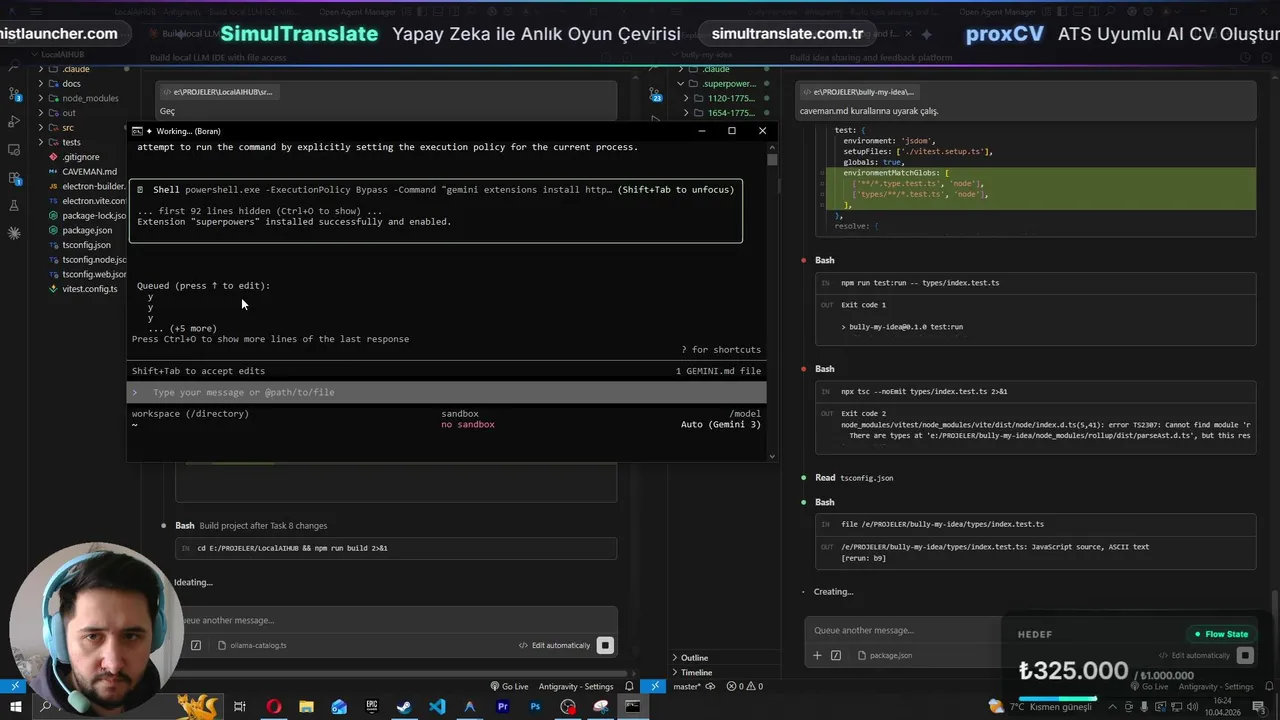1280x720 pixels.
Task: Open electron.vite.config file in explorer
Action: 93,201
